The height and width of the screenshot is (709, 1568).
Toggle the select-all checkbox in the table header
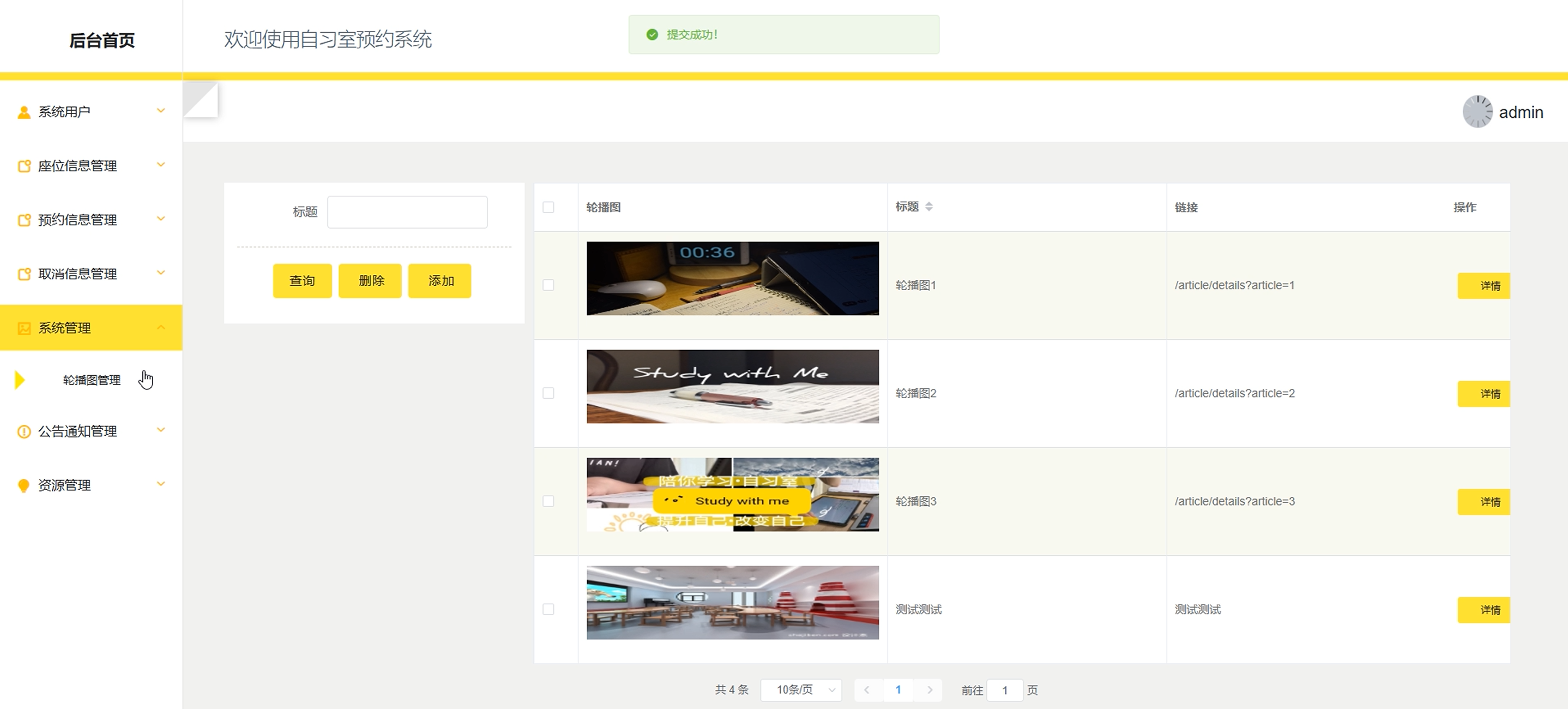(548, 207)
